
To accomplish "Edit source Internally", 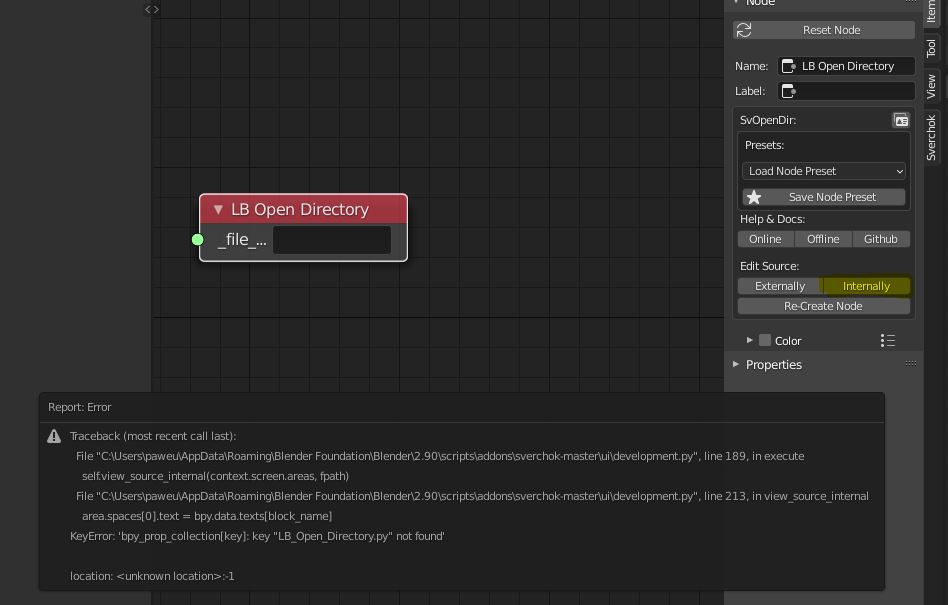I will click(866, 286).
